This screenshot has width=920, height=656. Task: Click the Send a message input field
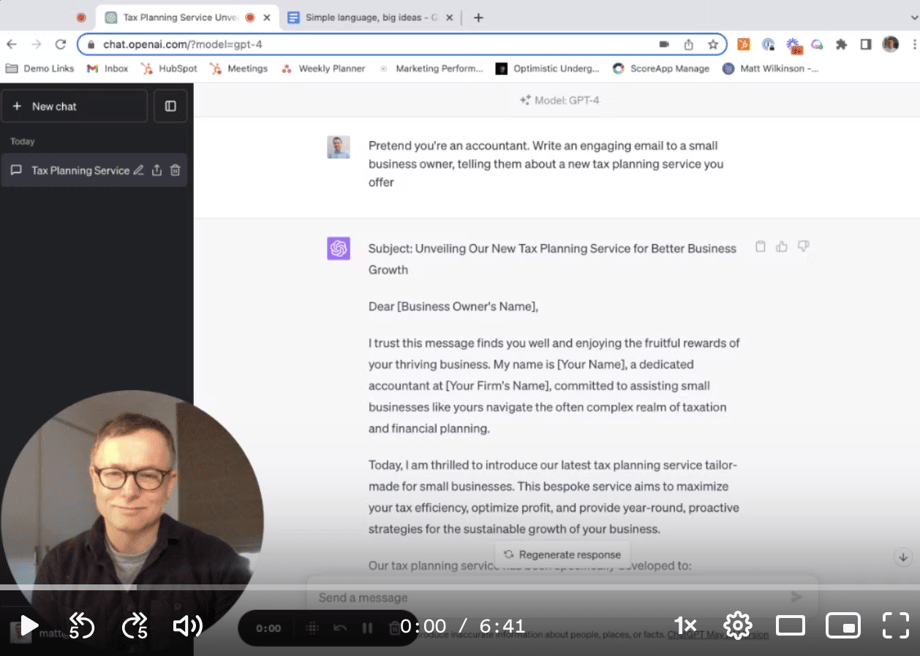coord(540,597)
